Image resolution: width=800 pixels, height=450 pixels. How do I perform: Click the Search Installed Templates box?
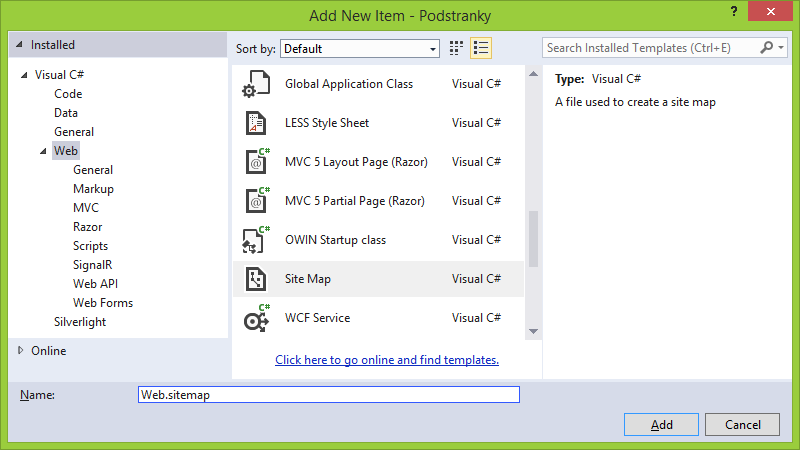(664, 48)
